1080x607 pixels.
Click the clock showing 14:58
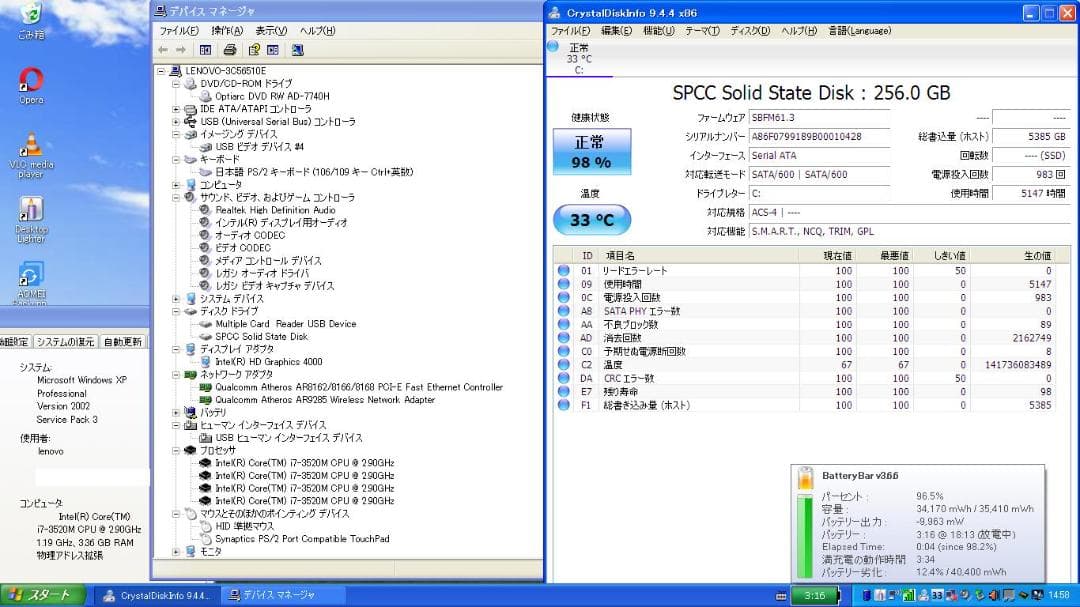(x=1058, y=595)
